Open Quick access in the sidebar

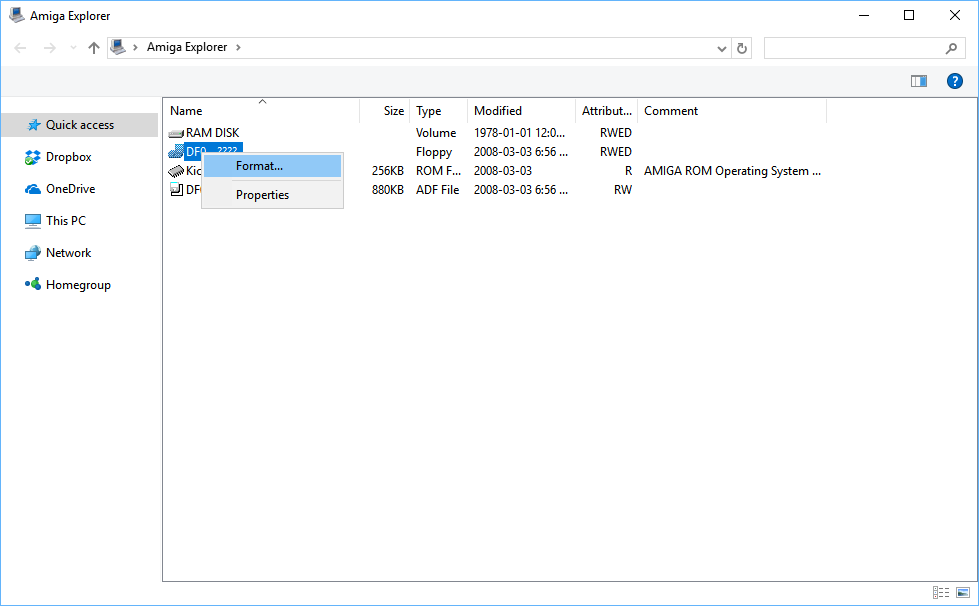[79, 125]
